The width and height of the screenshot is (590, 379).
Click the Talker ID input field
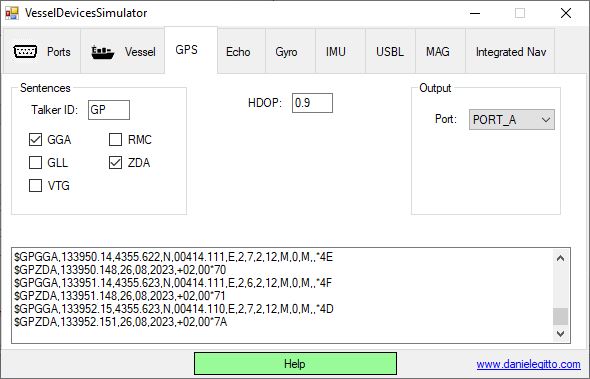coord(109,110)
